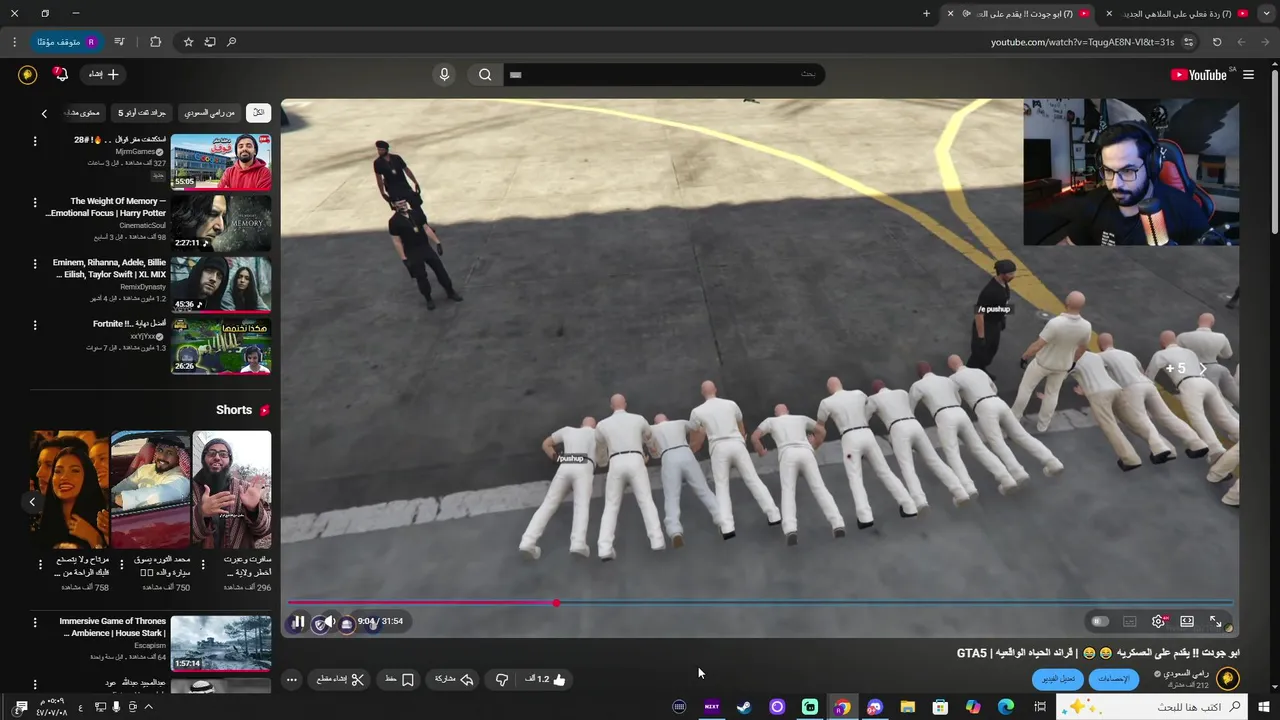Share the video (مشاركة)
This screenshot has width=1280, height=720.
pyautogui.click(x=454, y=680)
